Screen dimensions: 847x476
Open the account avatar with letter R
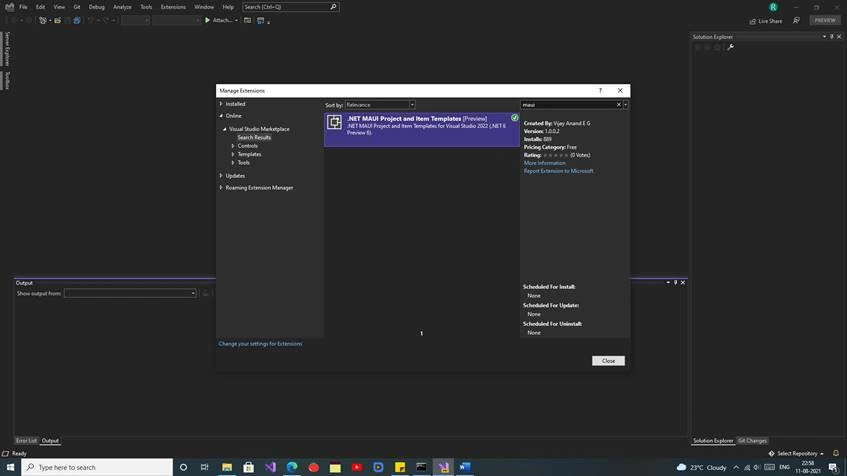[x=773, y=7]
